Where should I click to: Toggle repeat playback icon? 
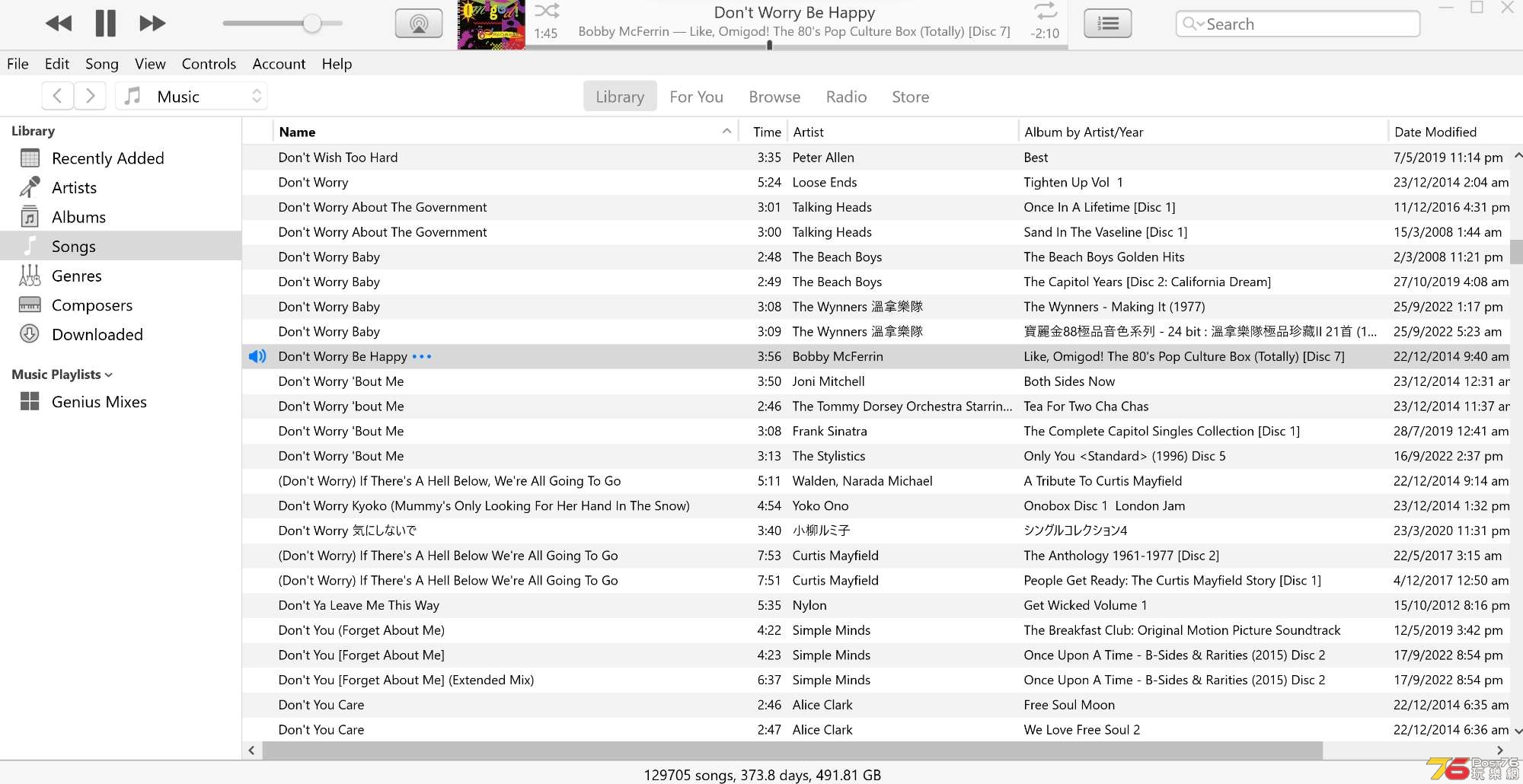[1046, 11]
